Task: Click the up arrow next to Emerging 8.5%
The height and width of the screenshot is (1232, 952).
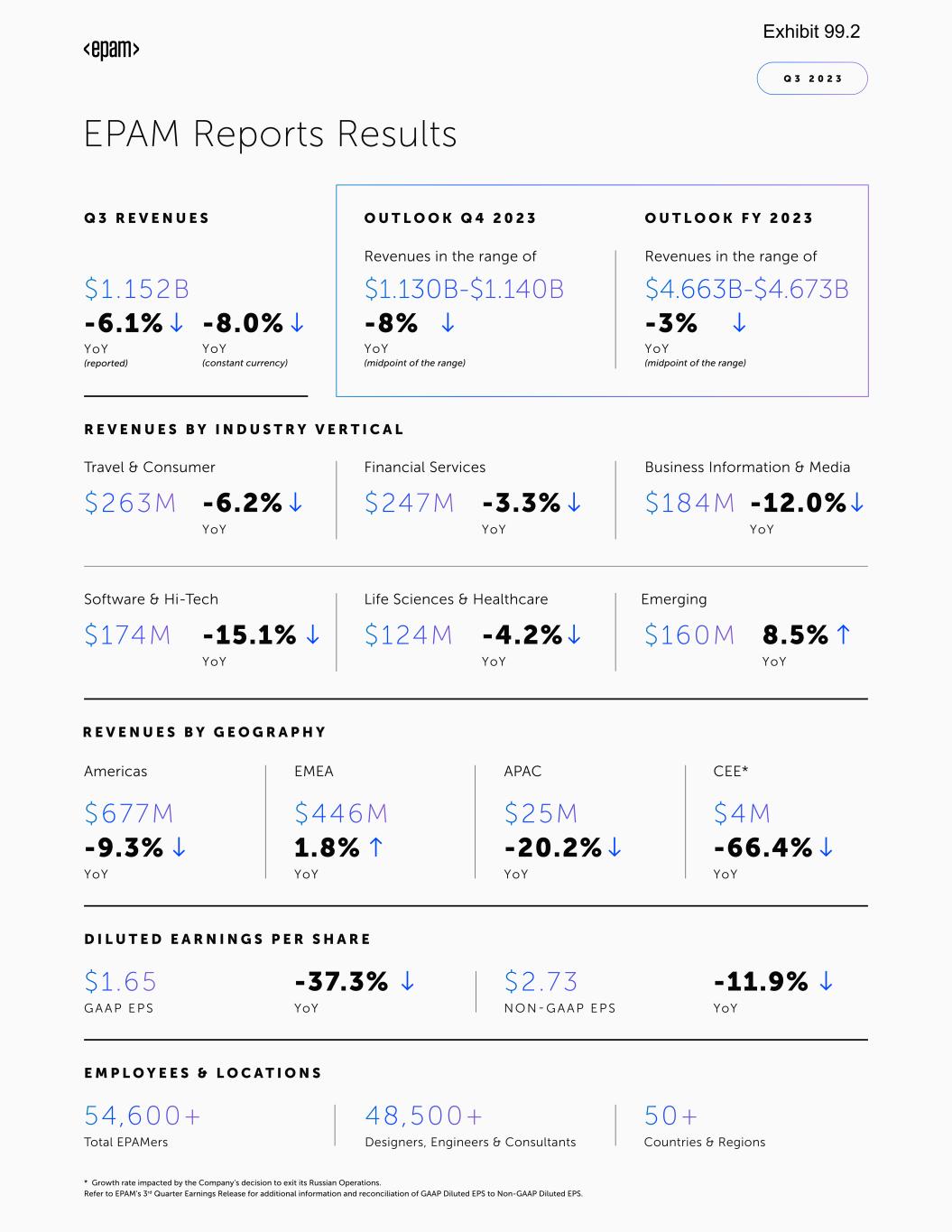Action: click(x=843, y=635)
